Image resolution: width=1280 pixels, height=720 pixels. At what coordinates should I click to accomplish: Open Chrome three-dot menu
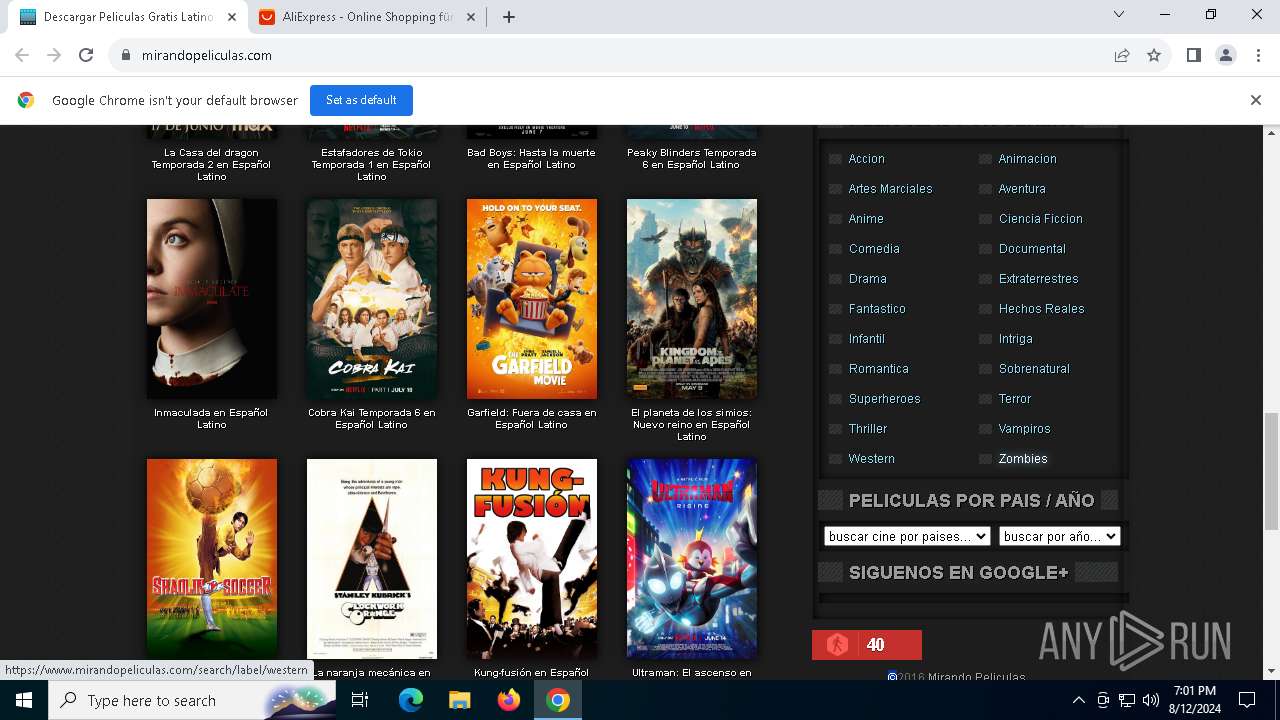tap(1259, 55)
